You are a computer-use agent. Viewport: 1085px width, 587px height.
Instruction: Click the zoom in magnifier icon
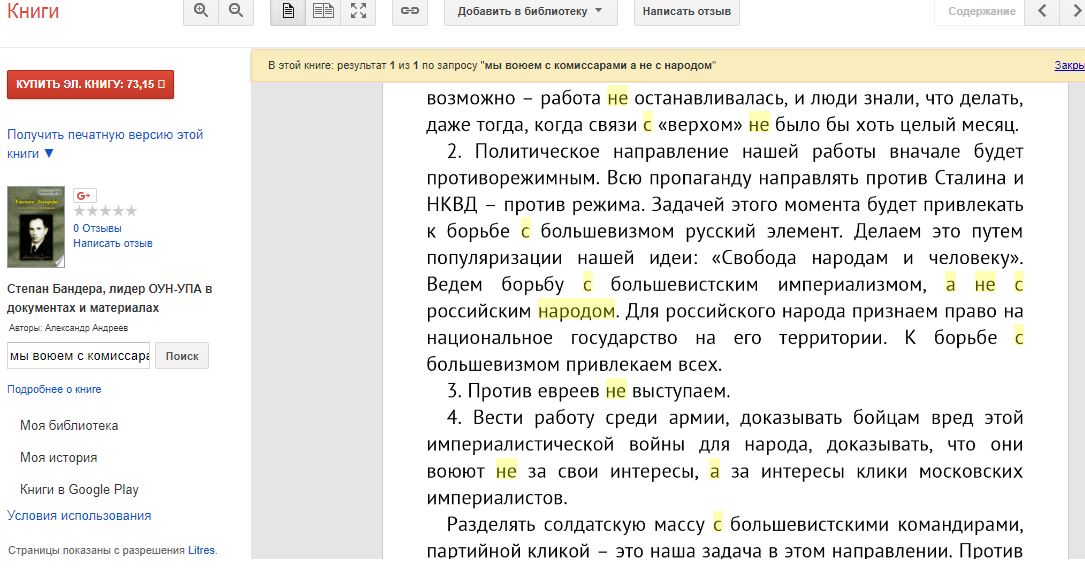click(201, 11)
